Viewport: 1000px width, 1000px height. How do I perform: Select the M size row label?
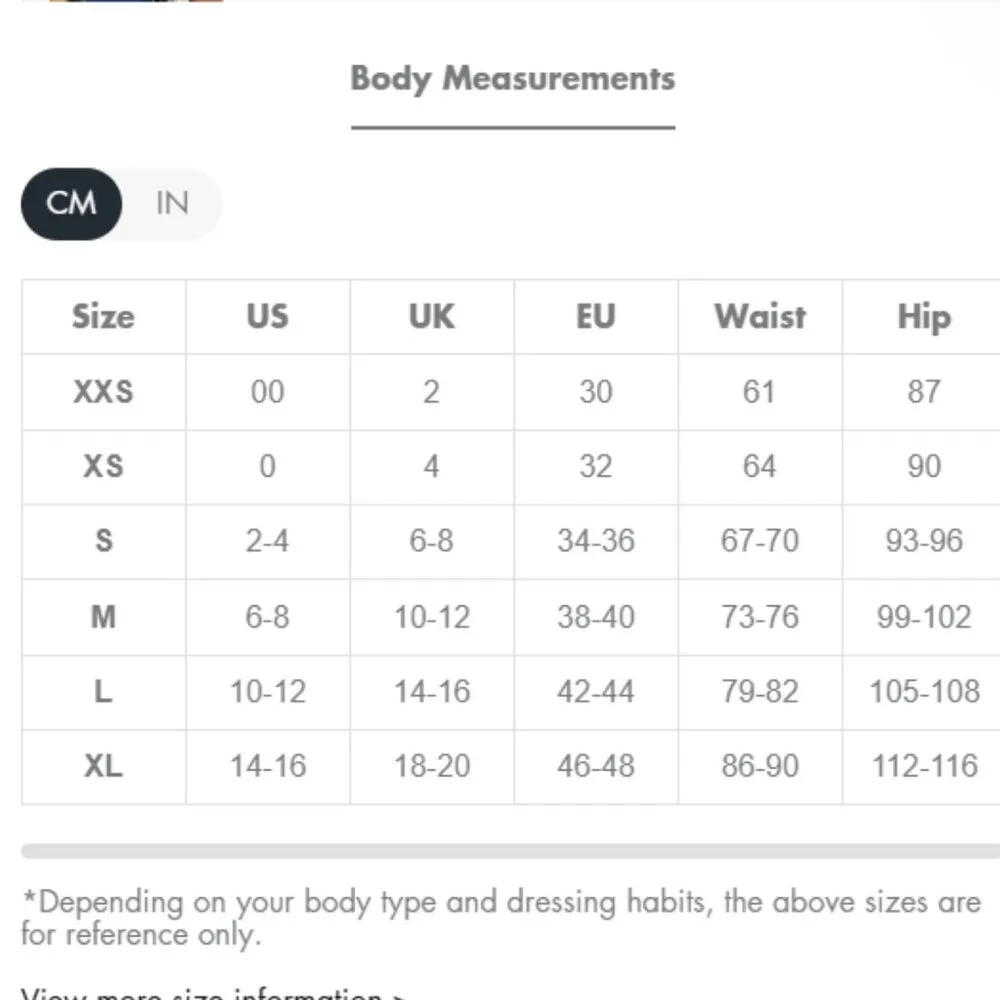103,616
